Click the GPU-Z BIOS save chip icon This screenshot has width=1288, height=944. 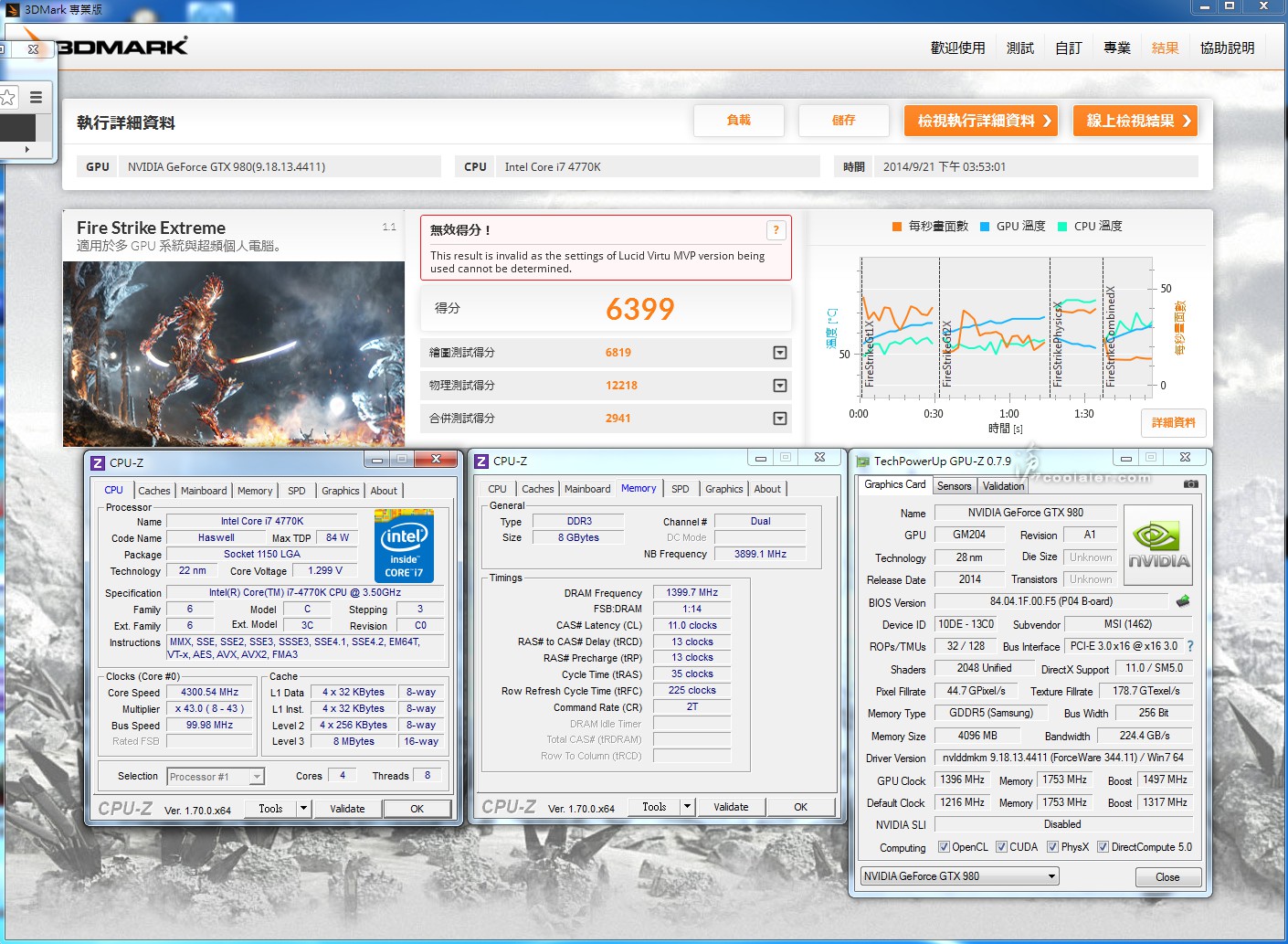point(1183,601)
